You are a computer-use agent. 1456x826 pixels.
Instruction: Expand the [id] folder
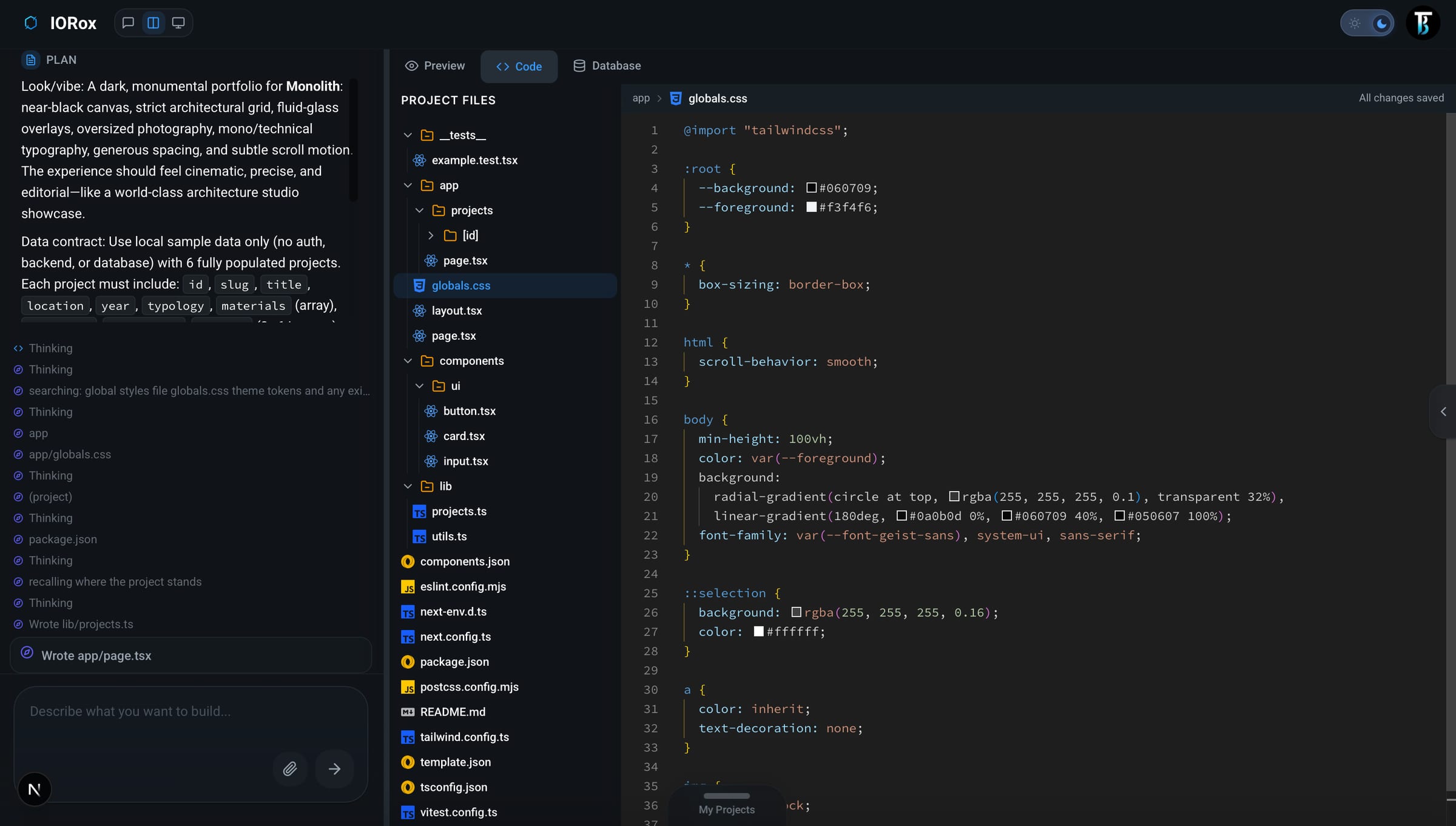[431, 235]
